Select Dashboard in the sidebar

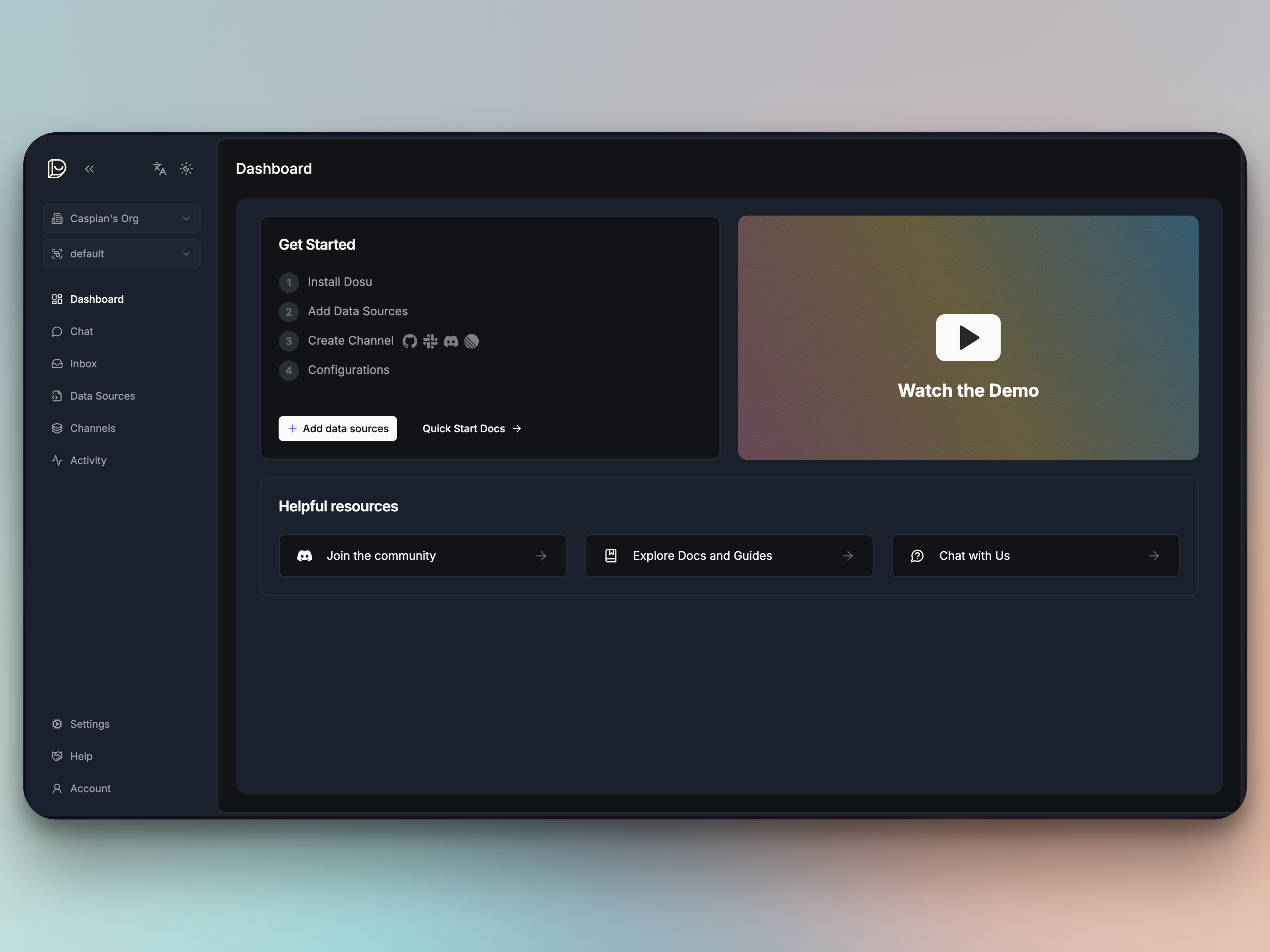click(96, 299)
